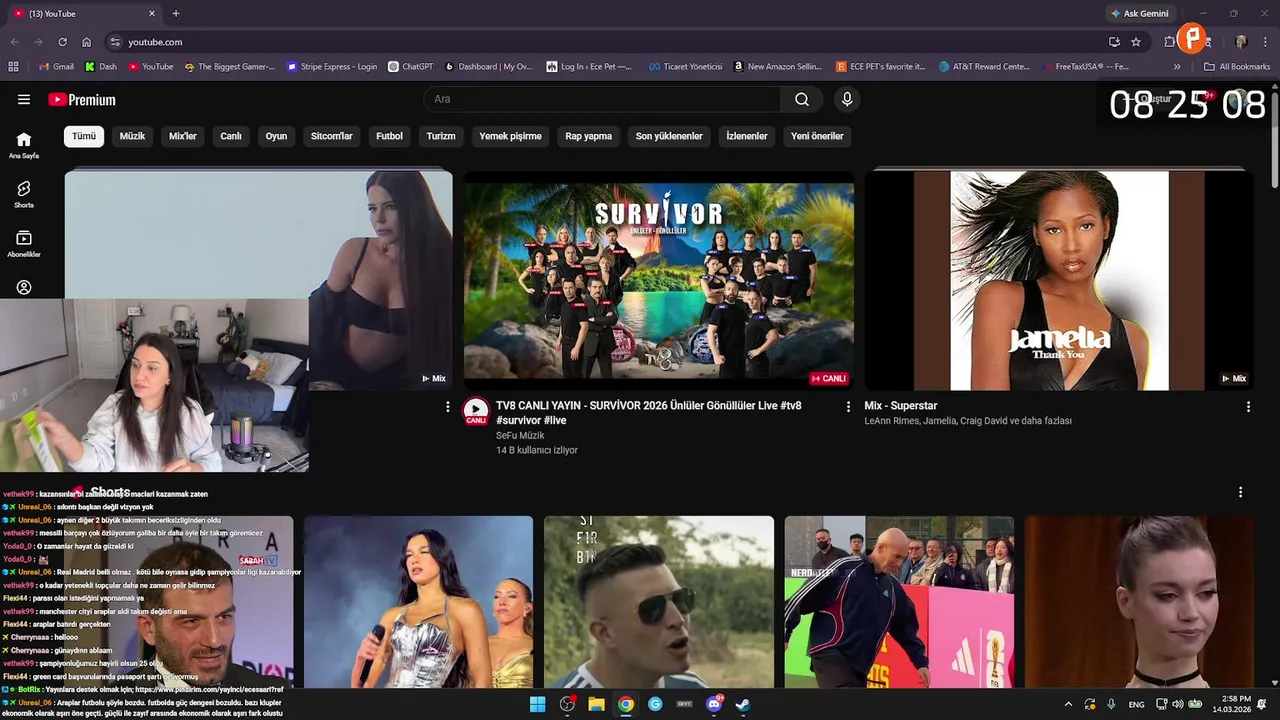Open Abonelikler in the left sidebar
Image resolution: width=1280 pixels, height=720 pixels.
pyautogui.click(x=24, y=244)
